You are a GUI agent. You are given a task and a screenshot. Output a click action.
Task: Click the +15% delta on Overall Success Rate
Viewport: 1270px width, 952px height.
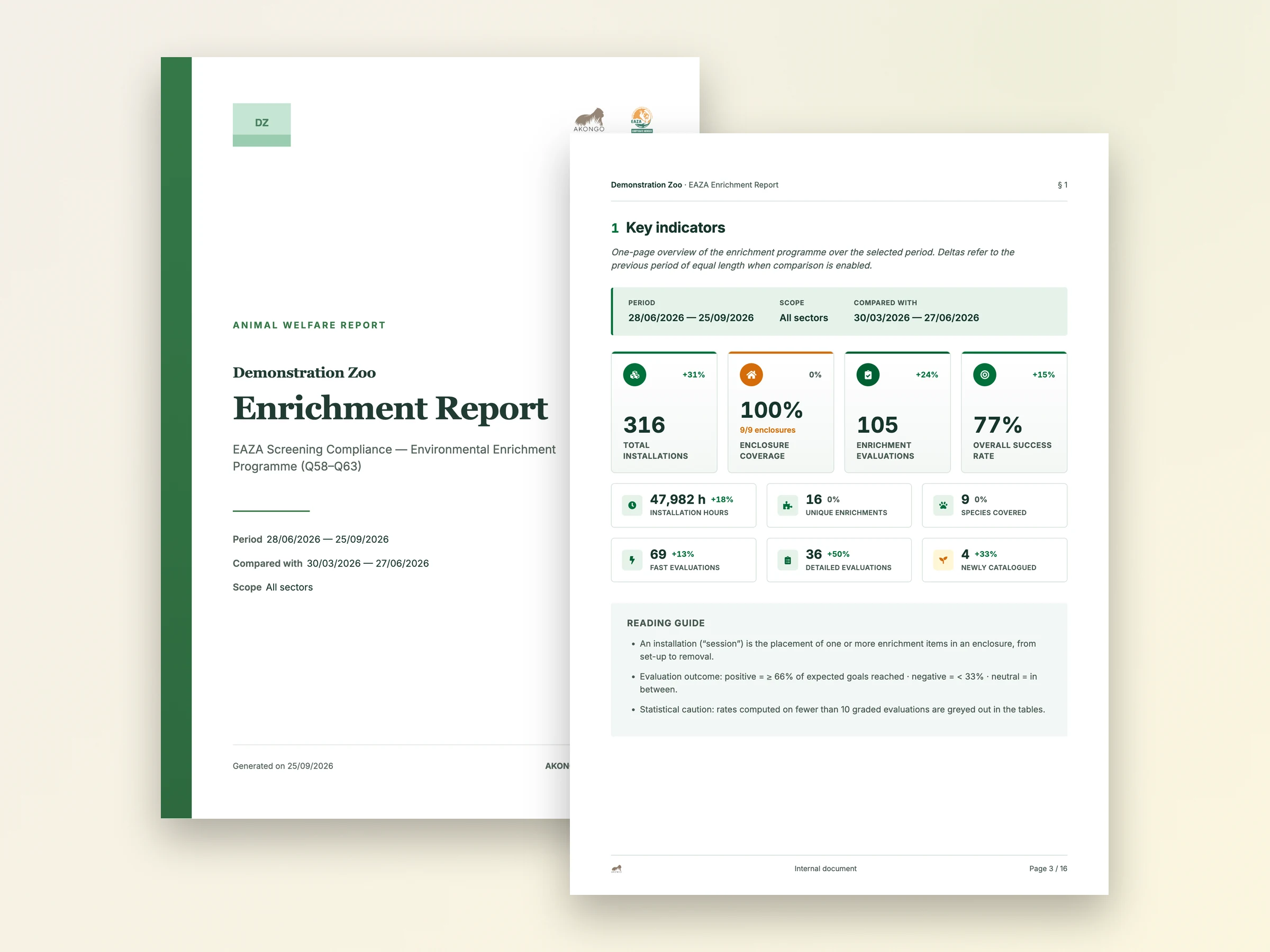tap(1043, 374)
